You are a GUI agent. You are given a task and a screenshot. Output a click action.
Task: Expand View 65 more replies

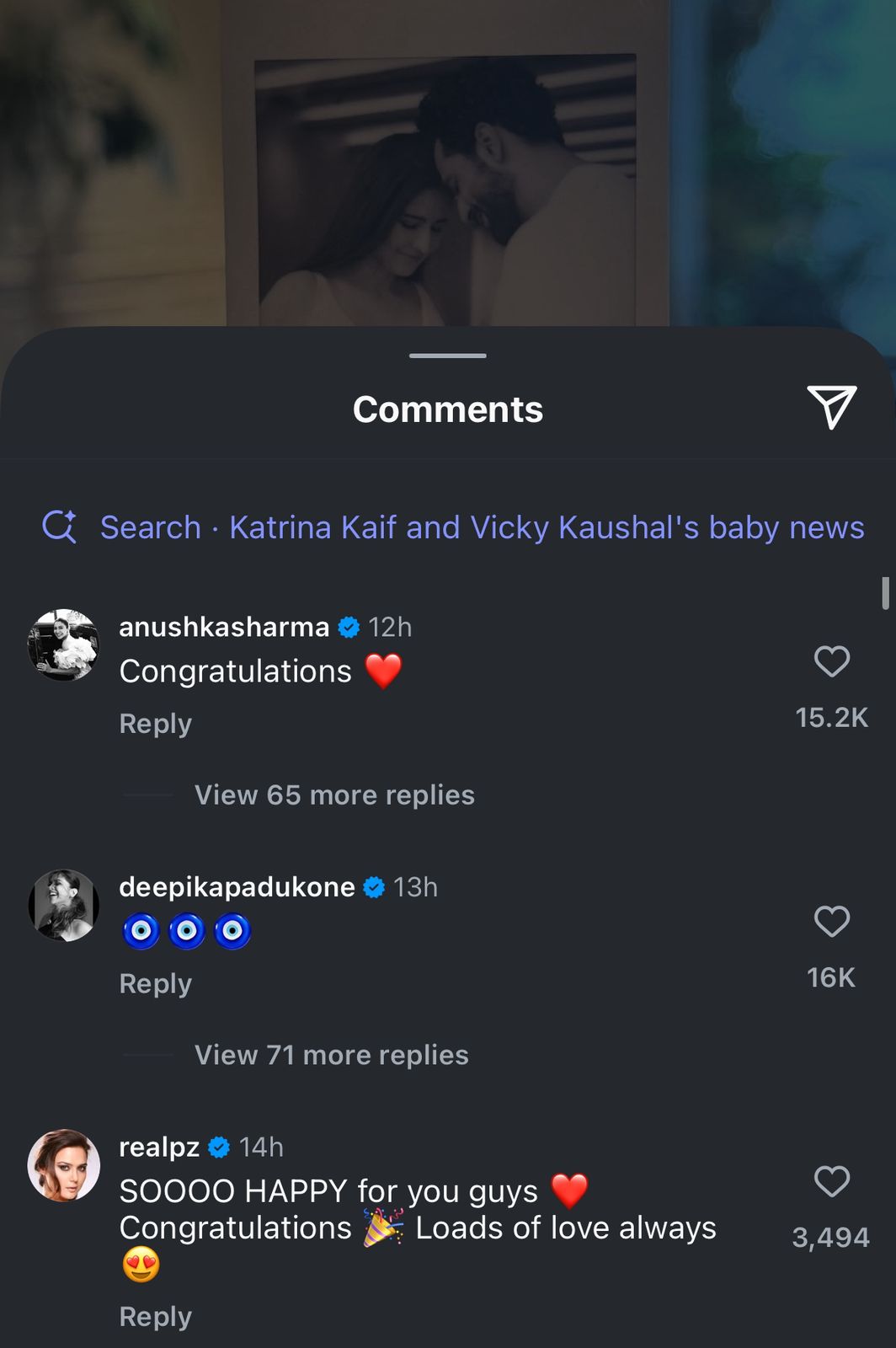coord(334,795)
